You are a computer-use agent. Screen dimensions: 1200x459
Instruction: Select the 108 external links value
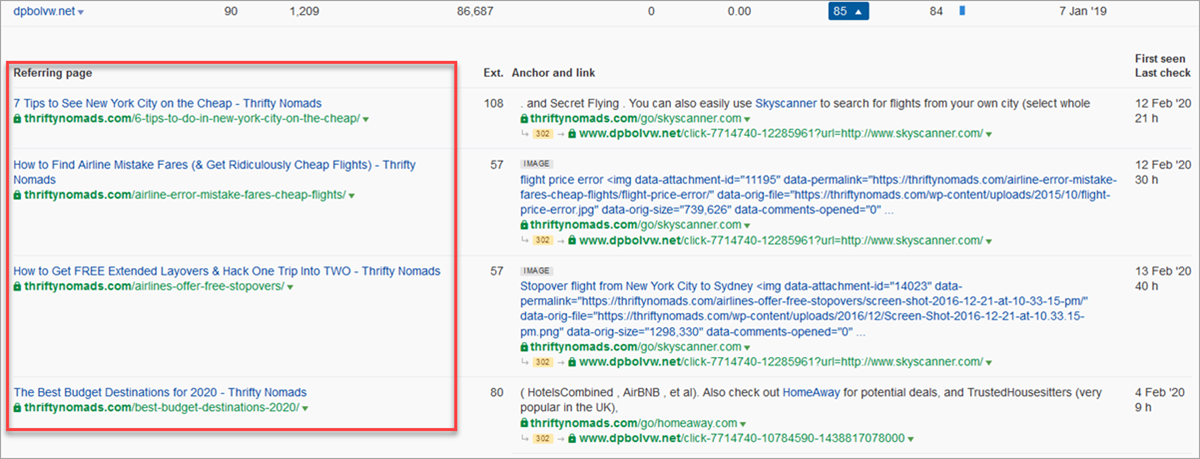pos(493,103)
